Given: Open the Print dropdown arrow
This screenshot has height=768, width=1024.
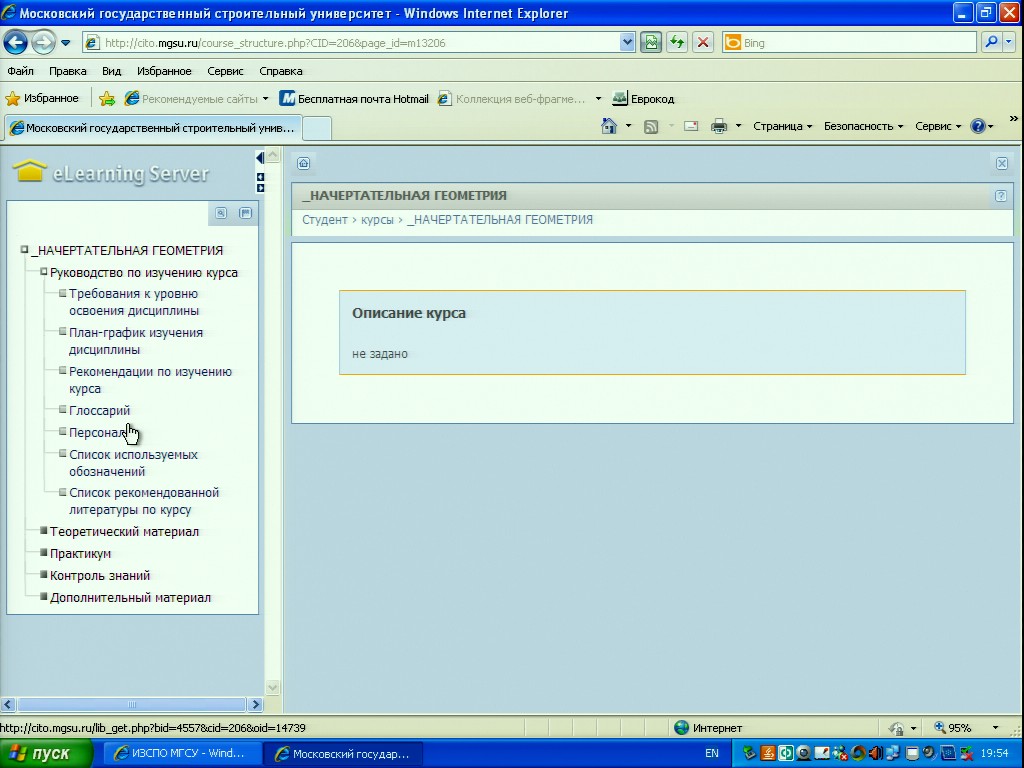Looking at the screenshot, I should click(x=739, y=126).
